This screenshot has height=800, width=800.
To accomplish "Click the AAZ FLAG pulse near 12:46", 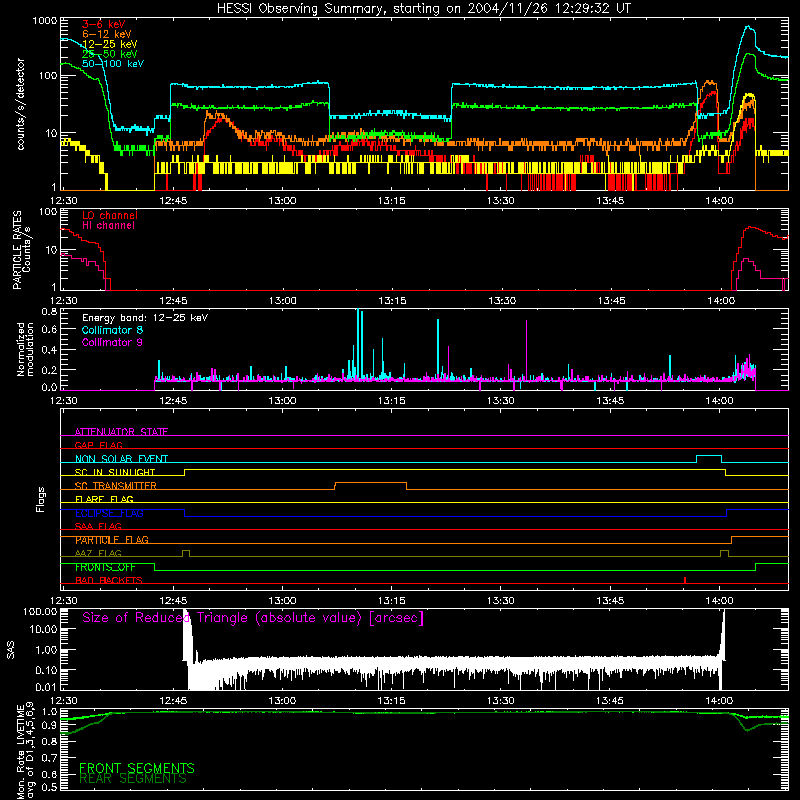I will pyautogui.click(x=186, y=551).
